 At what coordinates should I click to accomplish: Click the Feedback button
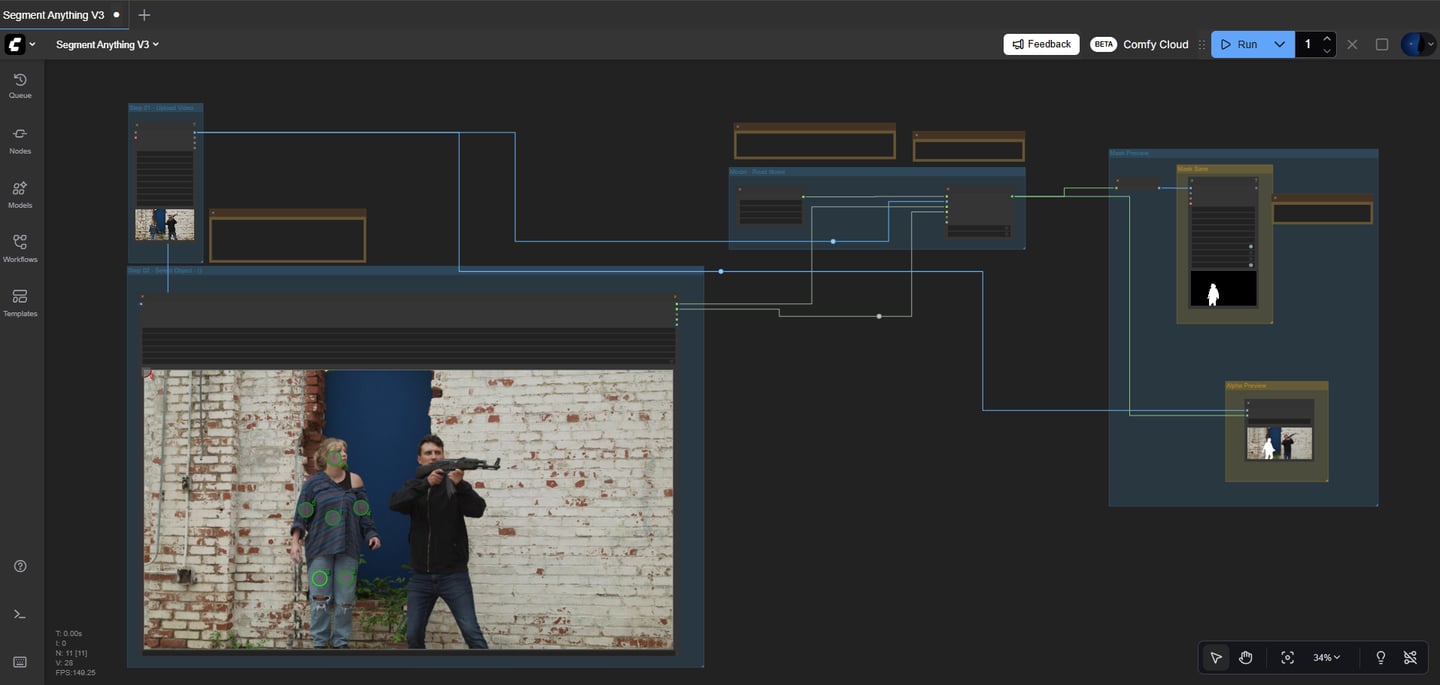click(x=1041, y=44)
